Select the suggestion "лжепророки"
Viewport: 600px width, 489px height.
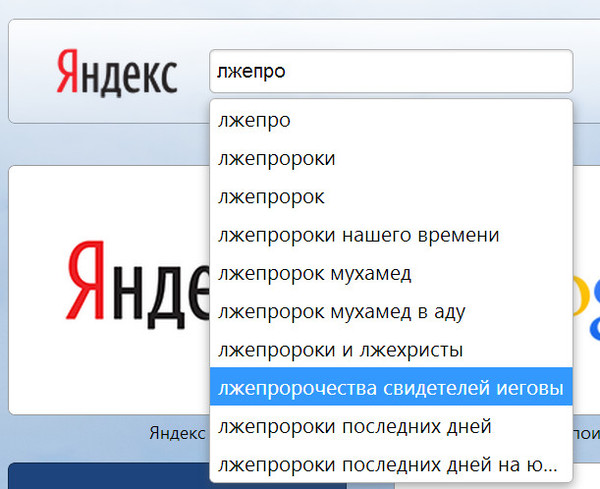point(391,158)
